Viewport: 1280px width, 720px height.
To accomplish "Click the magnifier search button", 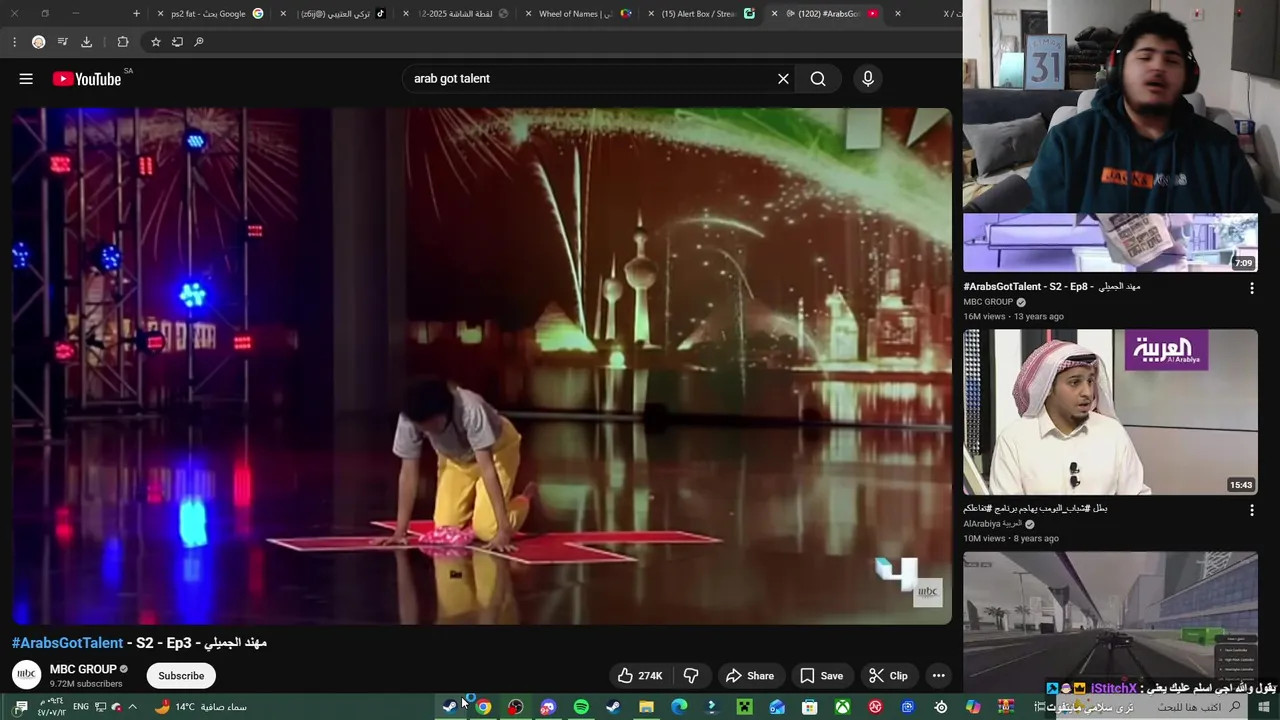I will coord(818,79).
